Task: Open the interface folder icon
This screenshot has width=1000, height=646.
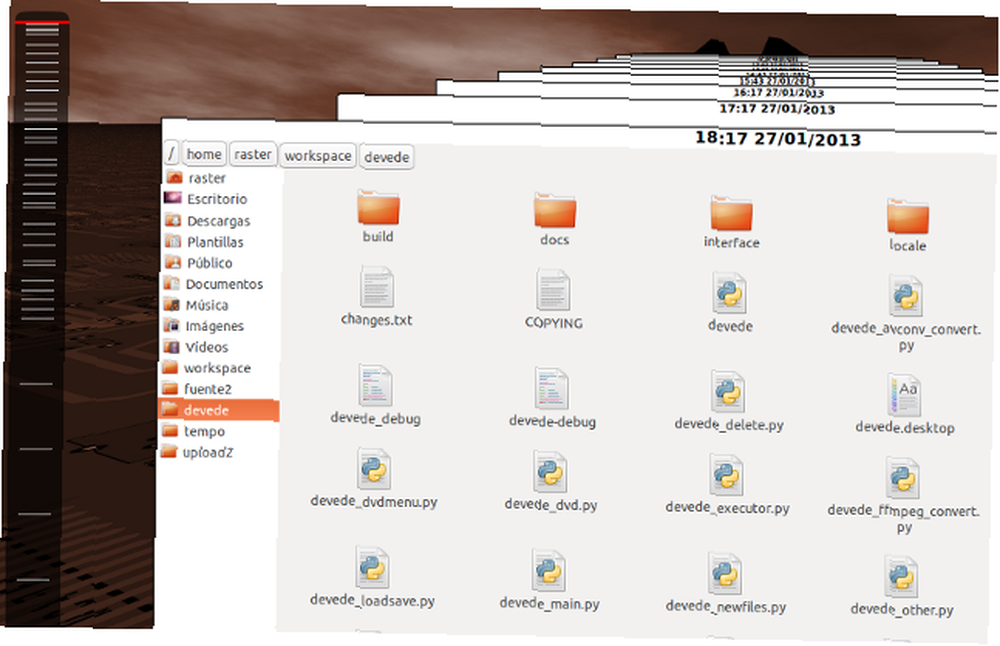Action: (732, 213)
